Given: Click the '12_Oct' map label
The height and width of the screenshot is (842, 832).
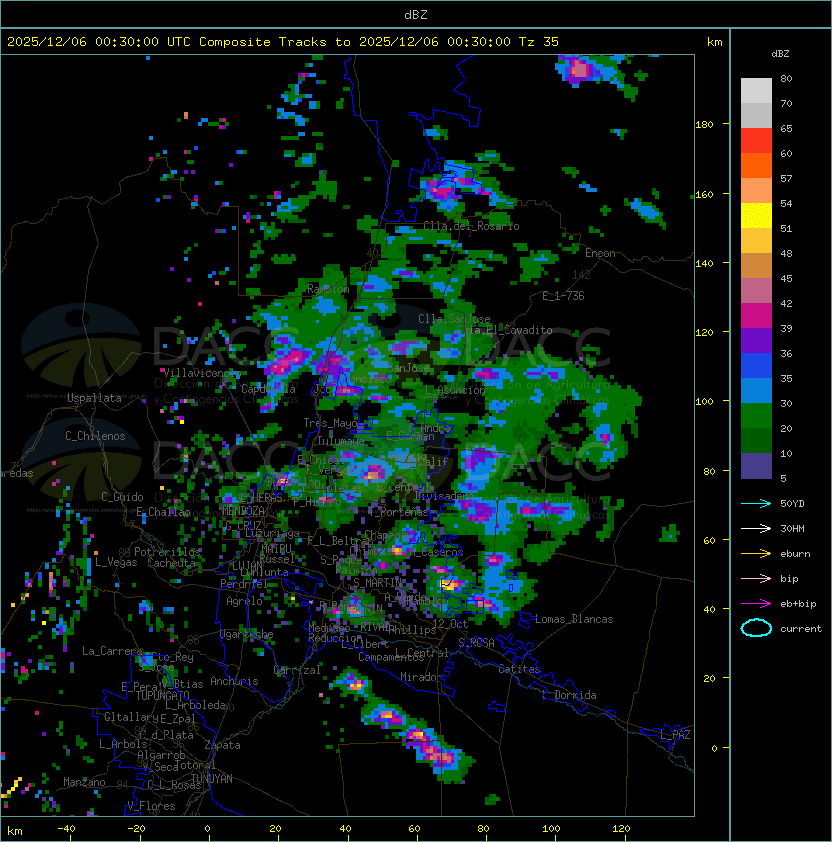Looking at the screenshot, I should pos(450,624).
